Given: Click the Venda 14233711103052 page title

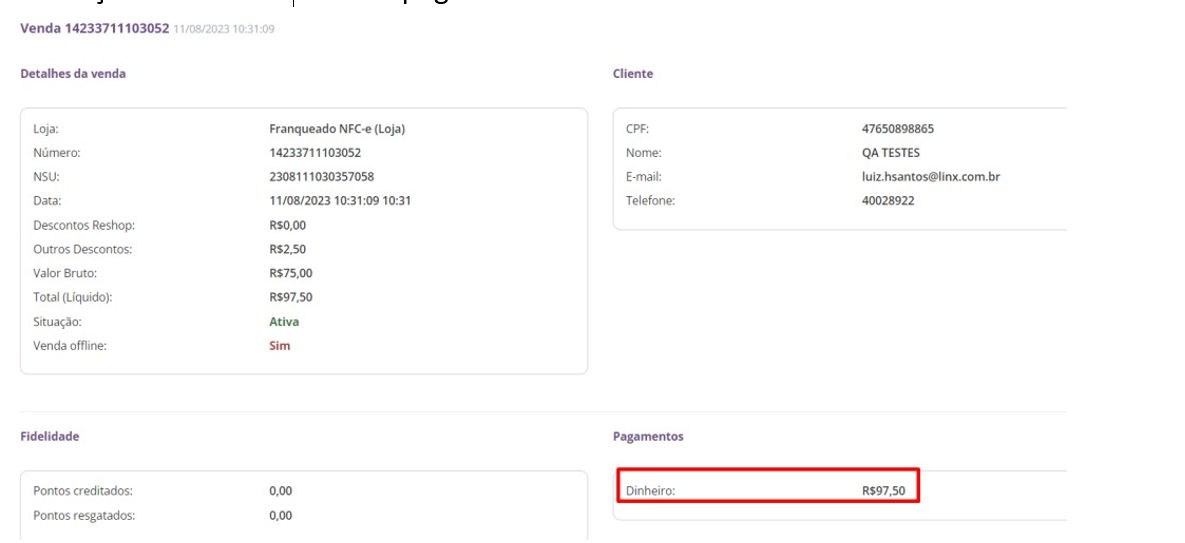Looking at the screenshot, I should (95, 28).
